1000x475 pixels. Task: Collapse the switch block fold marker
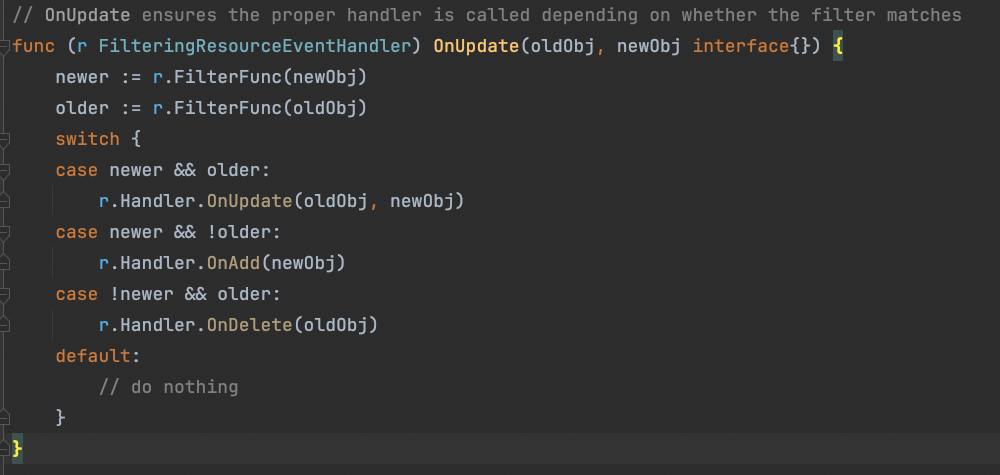(x=4, y=140)
